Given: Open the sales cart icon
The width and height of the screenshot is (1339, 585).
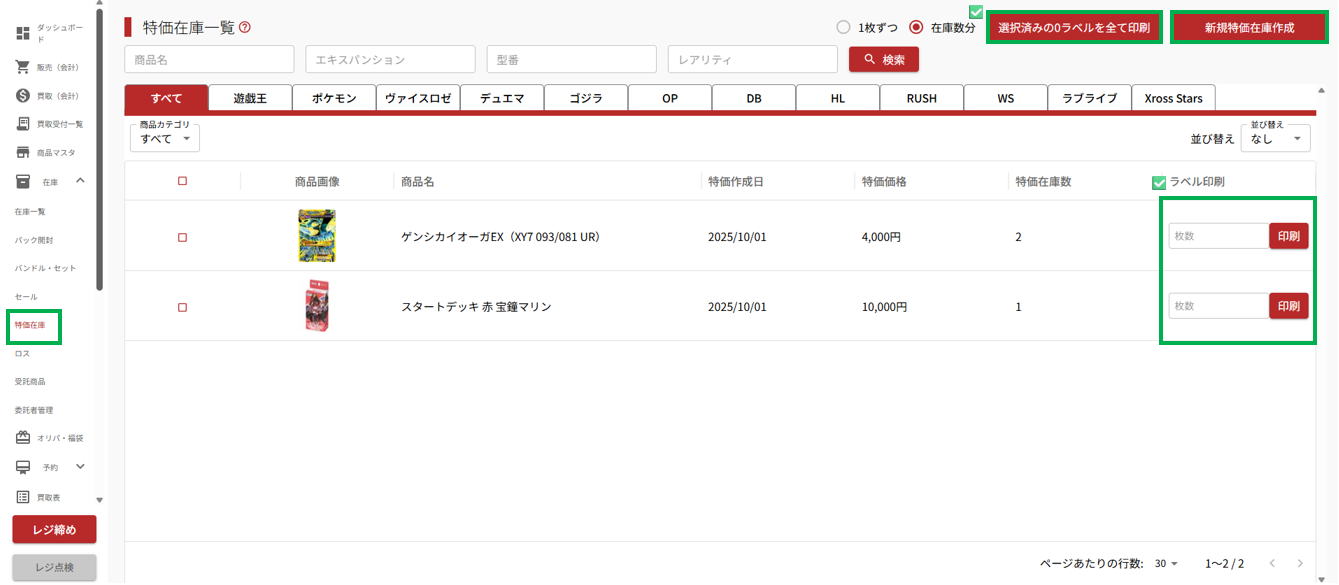Looking at the screenshot, I should click(x=22, y=67).
